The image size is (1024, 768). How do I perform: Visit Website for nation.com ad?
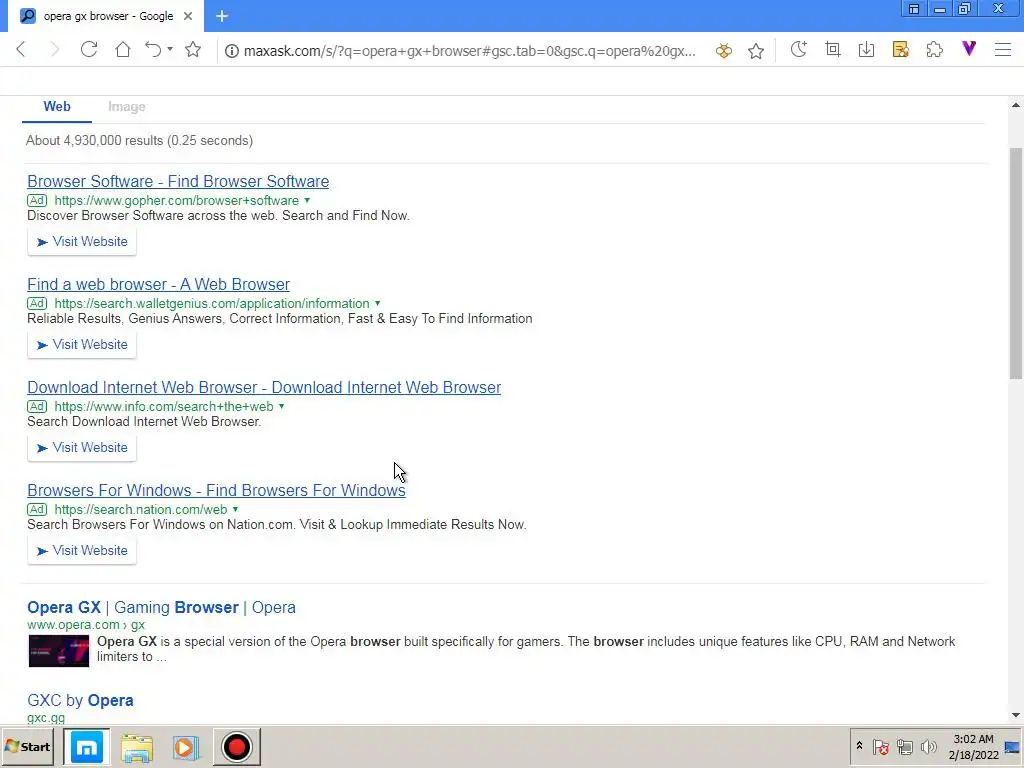pos(82,551)
